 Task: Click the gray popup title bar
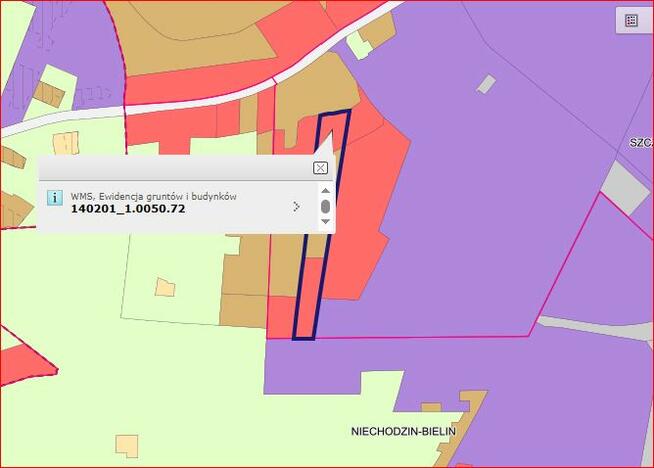pyautogui.click(x=175, y=168)
